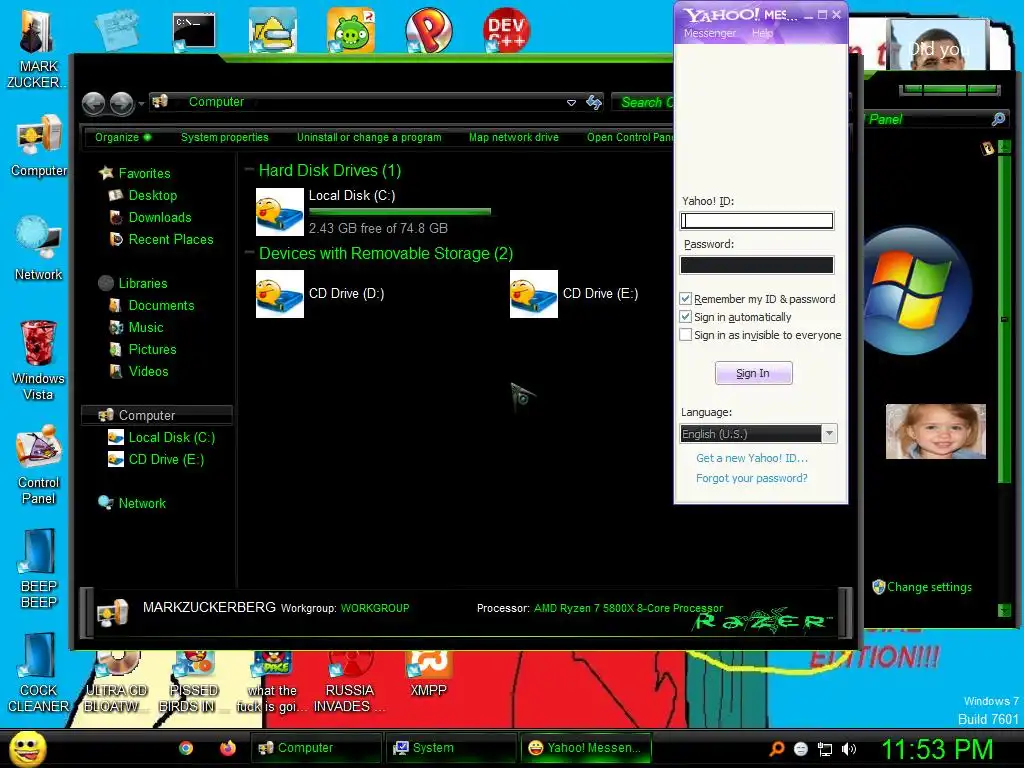Click Uninstall or change a program

pyautogui.click(x=369, y=137)
